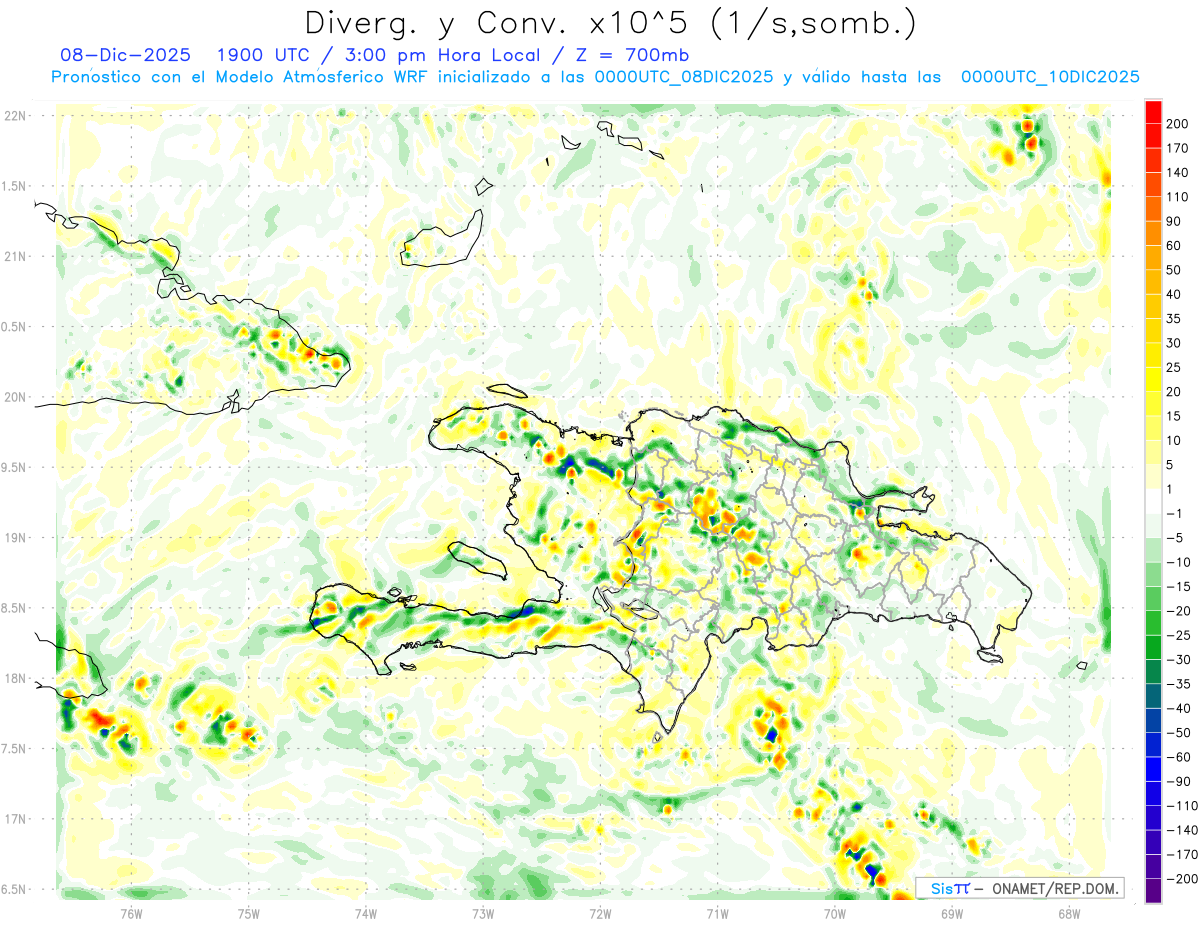The height and width of the screenshot is (927, 1200).
Task: Click the latitude label '18N'
Action: pos(14,678)
